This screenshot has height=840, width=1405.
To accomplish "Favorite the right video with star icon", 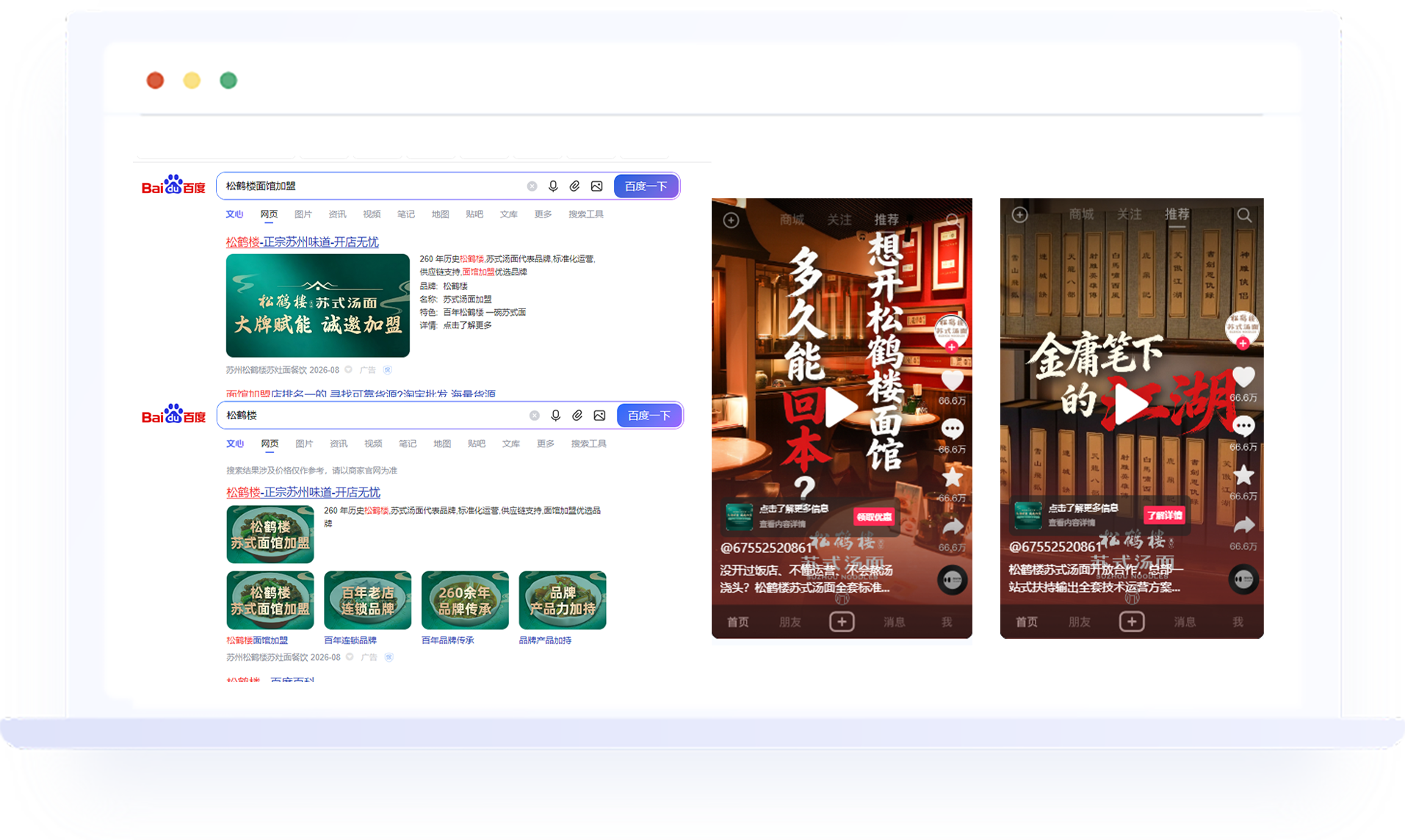I will point(1243,476).
